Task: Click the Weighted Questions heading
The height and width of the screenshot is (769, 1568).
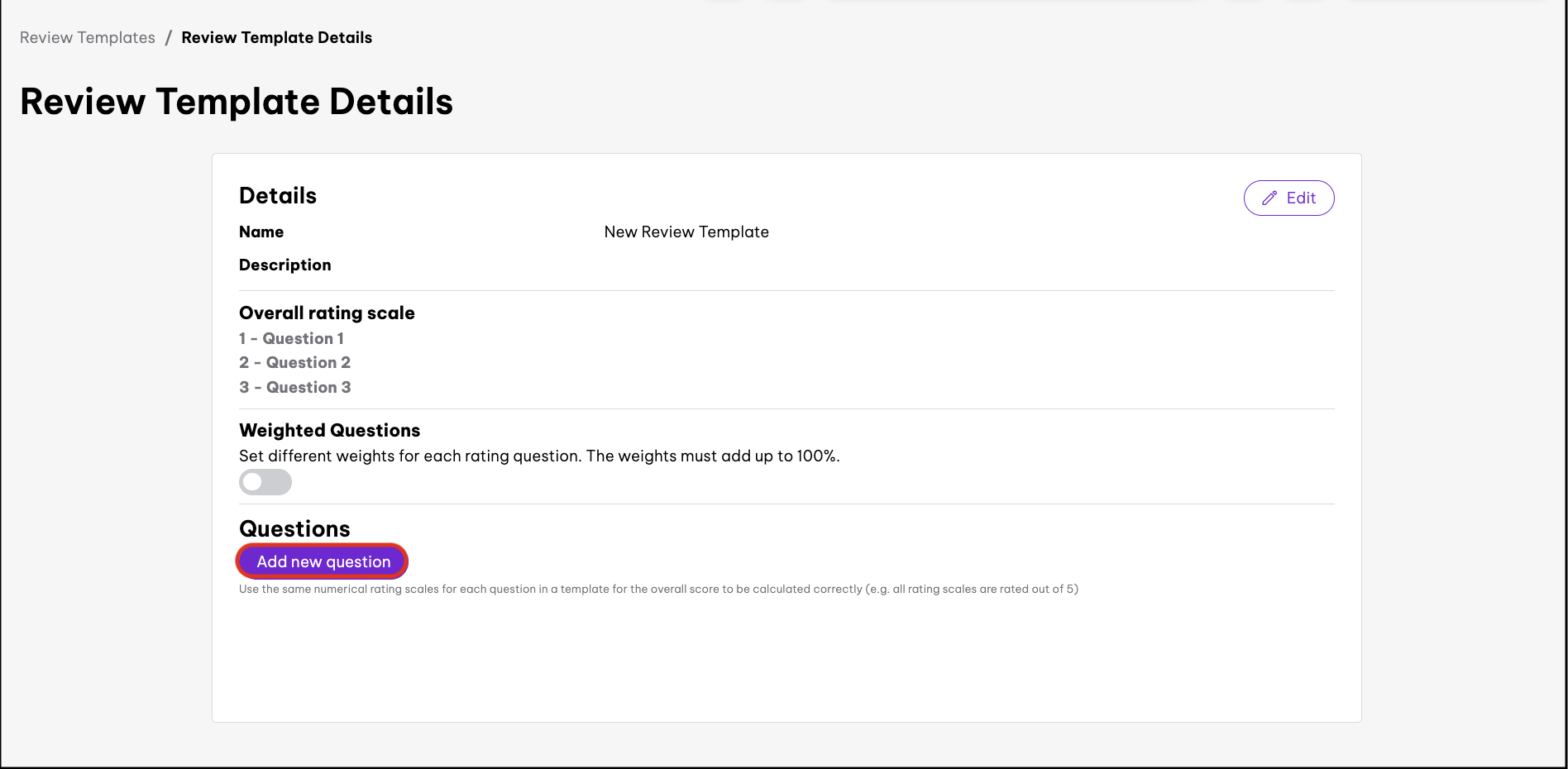Action: tap(329, 431)
